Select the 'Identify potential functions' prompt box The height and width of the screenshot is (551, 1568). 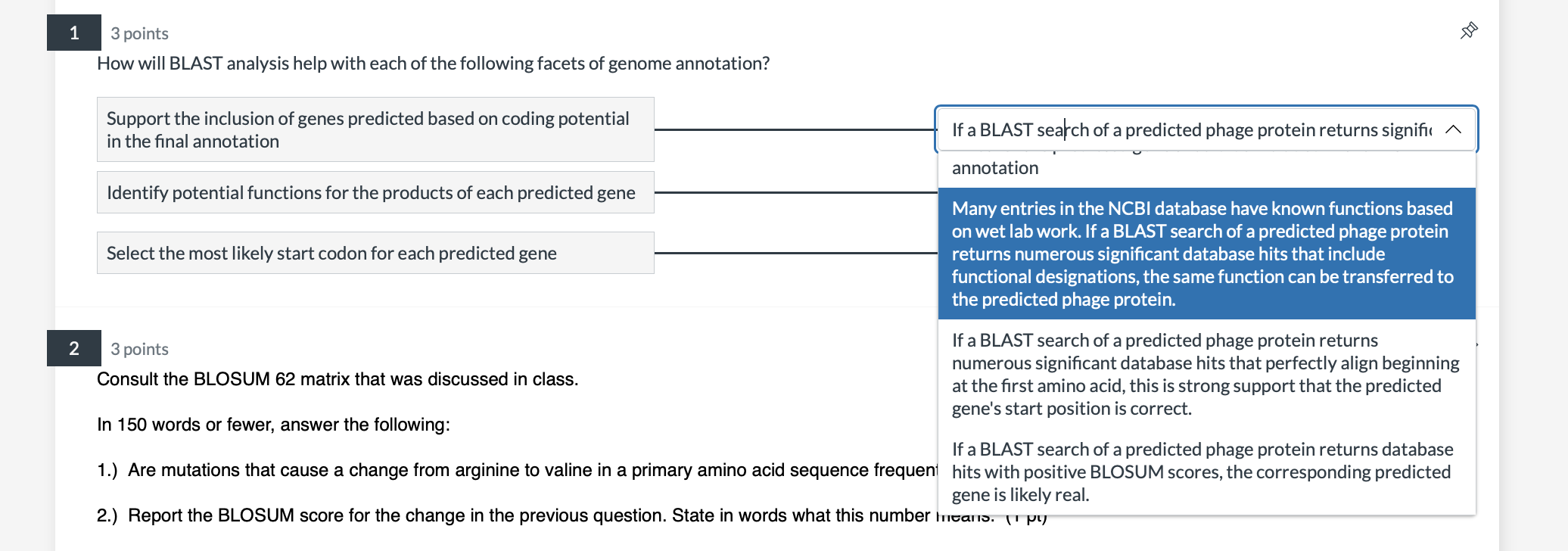pos(375,192)
